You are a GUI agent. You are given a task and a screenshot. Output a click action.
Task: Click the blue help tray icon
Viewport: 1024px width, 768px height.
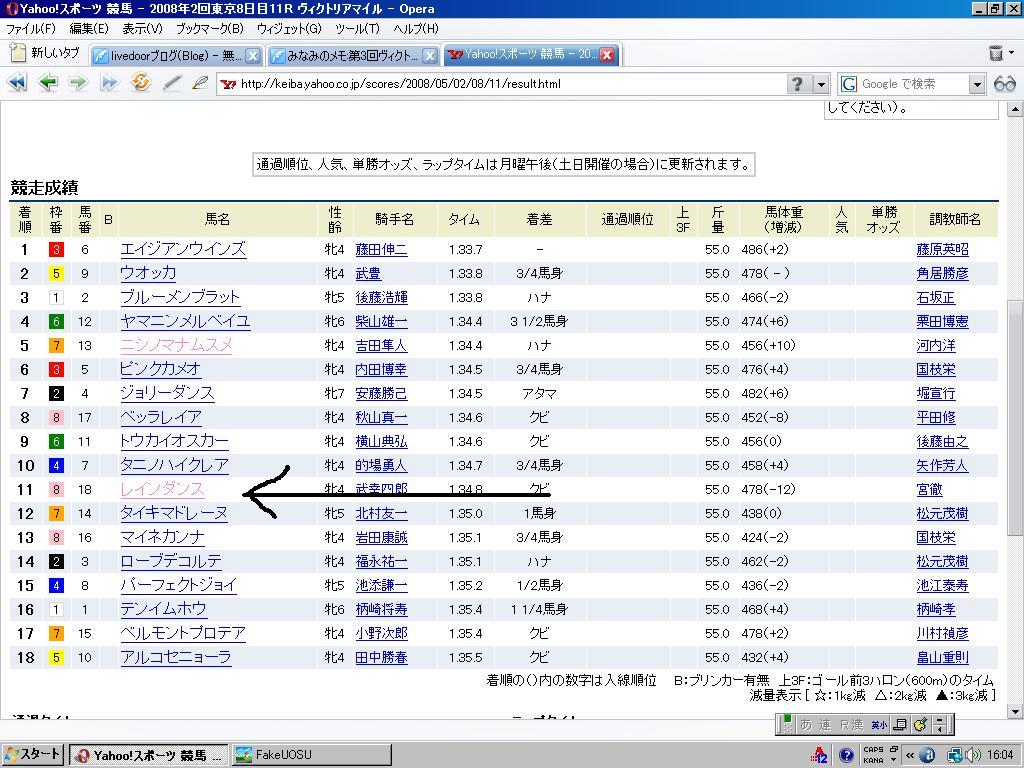(846, 756)
